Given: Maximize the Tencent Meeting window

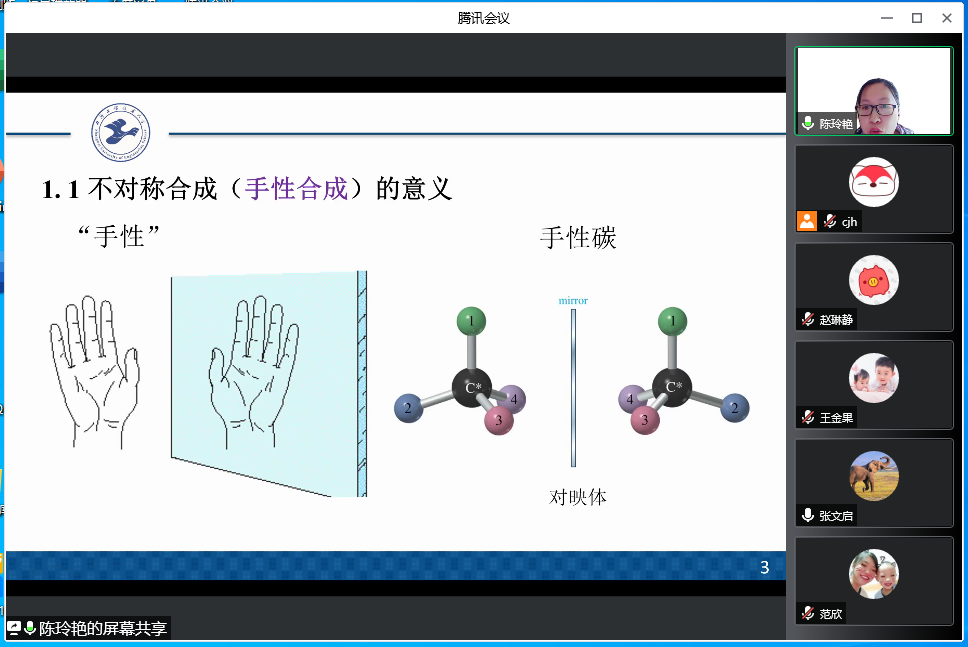Looking at the screenshot, I should (916, 18).
